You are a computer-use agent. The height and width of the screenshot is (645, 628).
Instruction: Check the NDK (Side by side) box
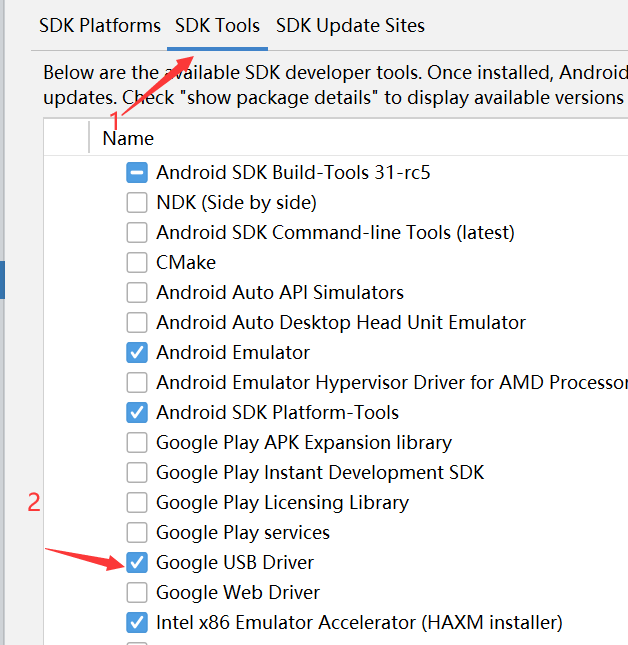tap(137, 202)
